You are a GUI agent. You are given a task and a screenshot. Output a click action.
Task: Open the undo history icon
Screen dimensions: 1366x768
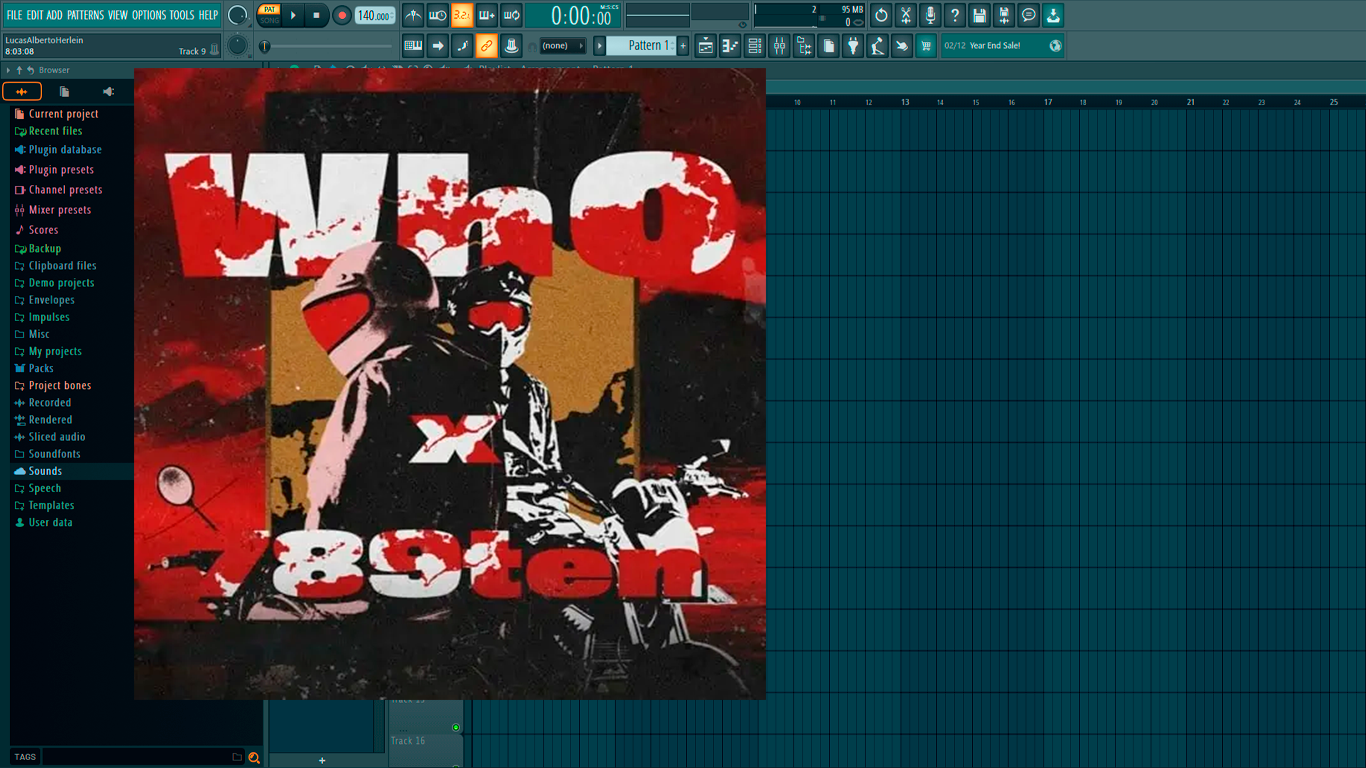[x=880, y=15]
